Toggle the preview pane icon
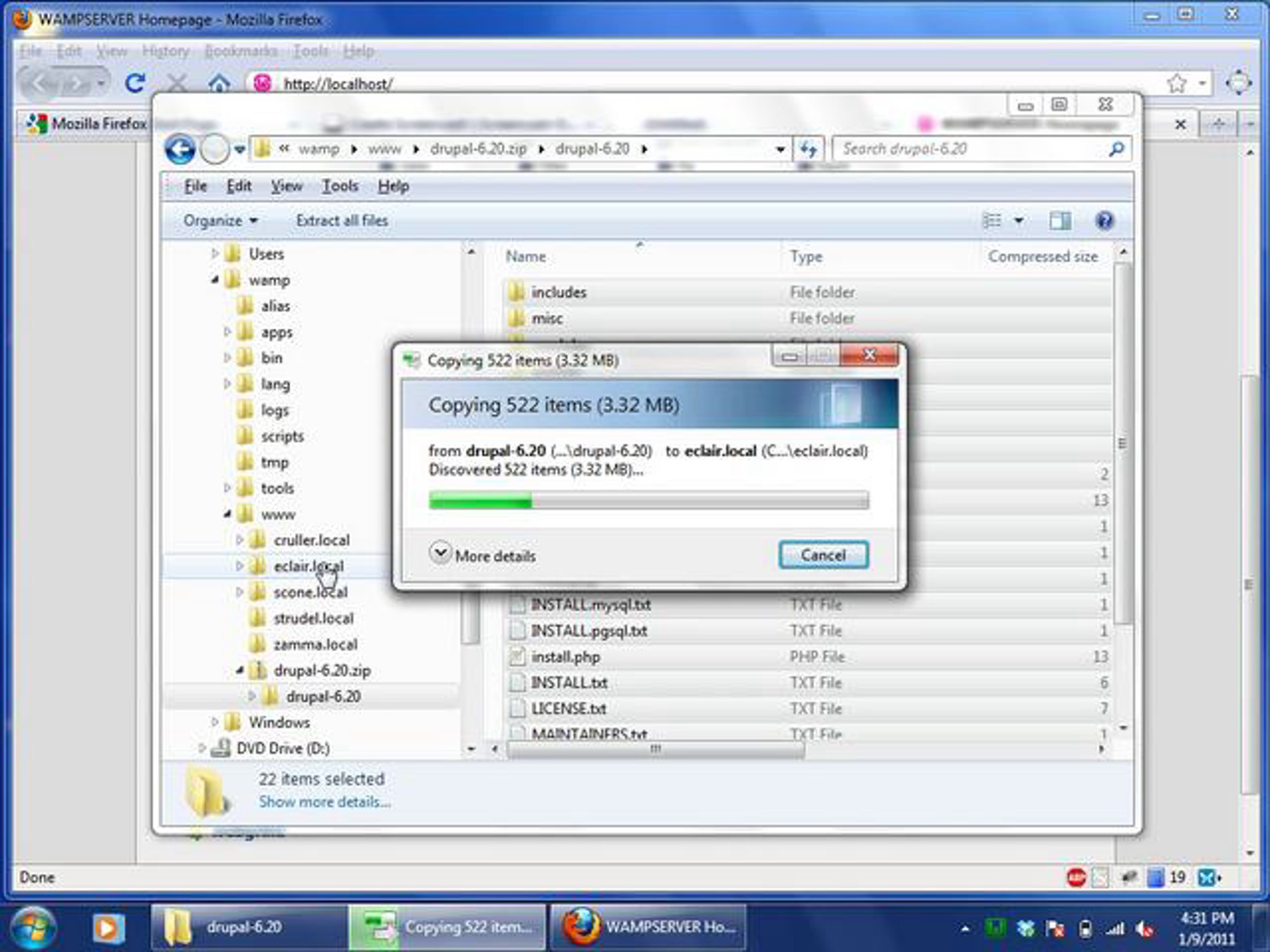The width and height of the screenshot is (1270, 952). pyautogui.click(x=1060, y=221)
